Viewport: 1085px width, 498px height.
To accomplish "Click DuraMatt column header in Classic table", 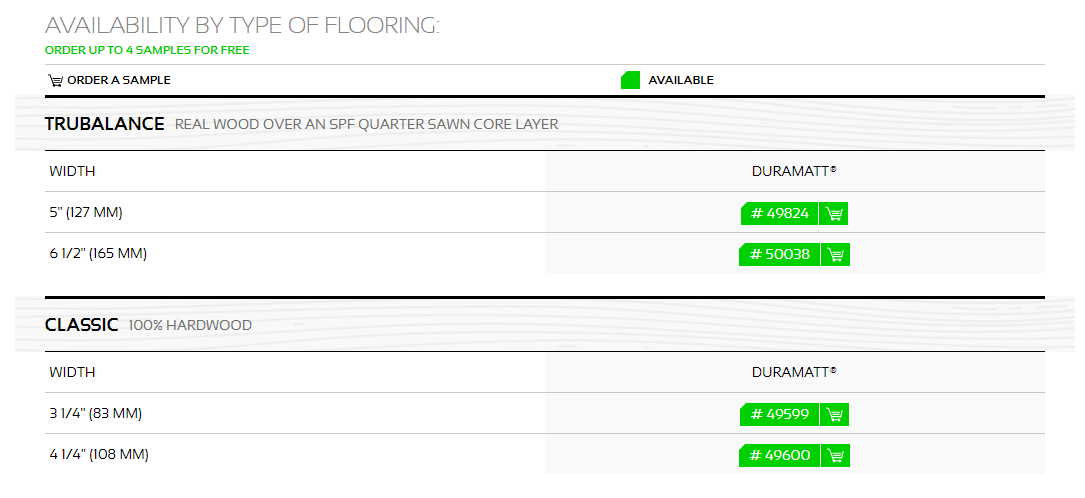I will coord(794,372).
